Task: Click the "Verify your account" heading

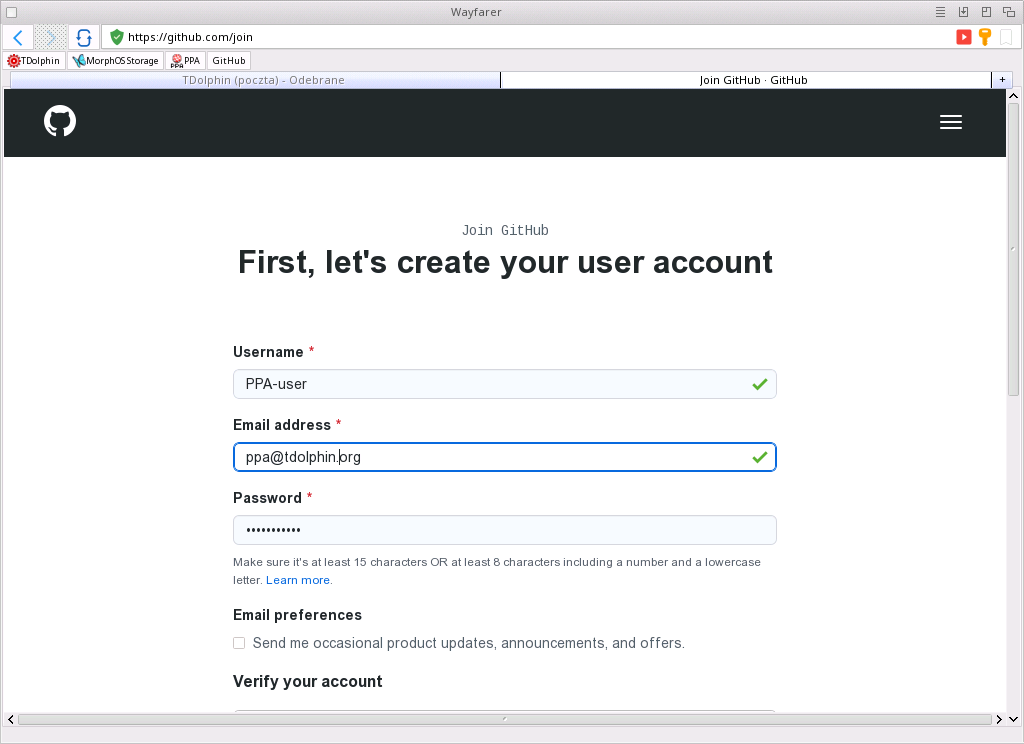Action: 308,681
